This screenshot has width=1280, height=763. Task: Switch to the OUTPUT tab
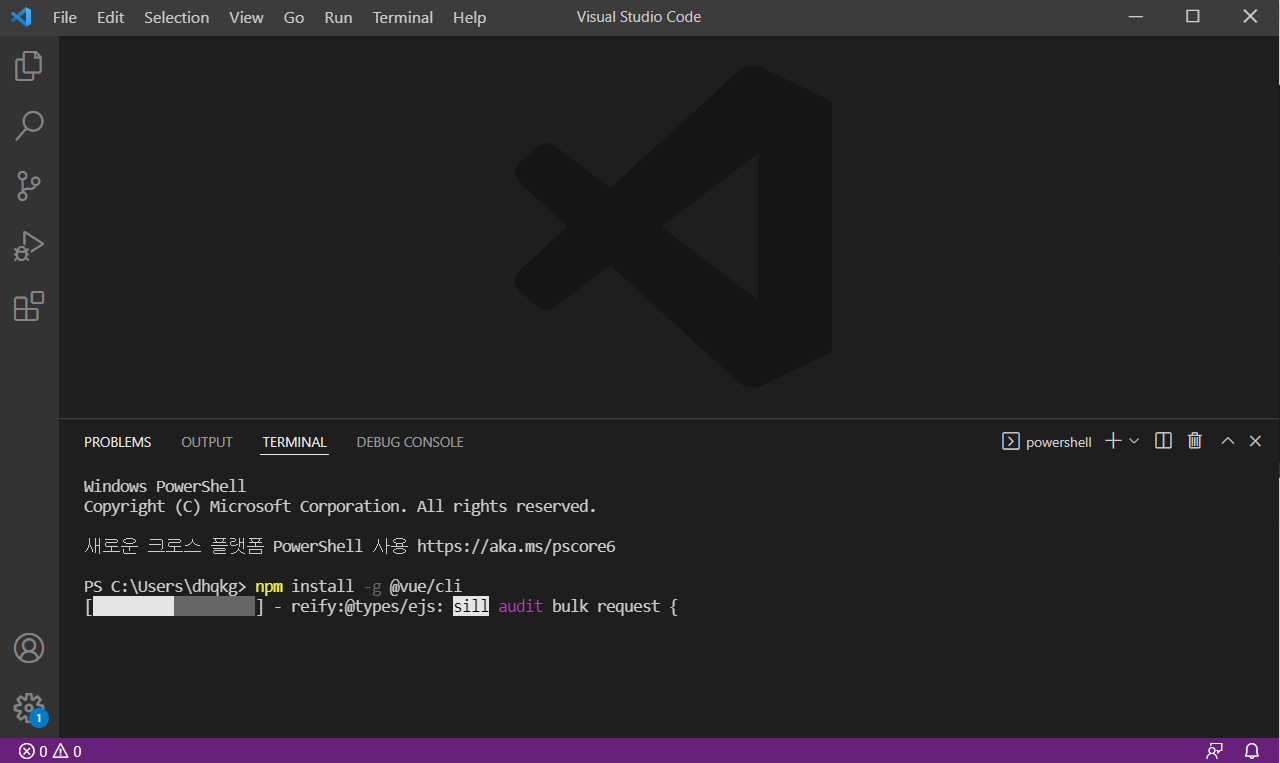207,442
